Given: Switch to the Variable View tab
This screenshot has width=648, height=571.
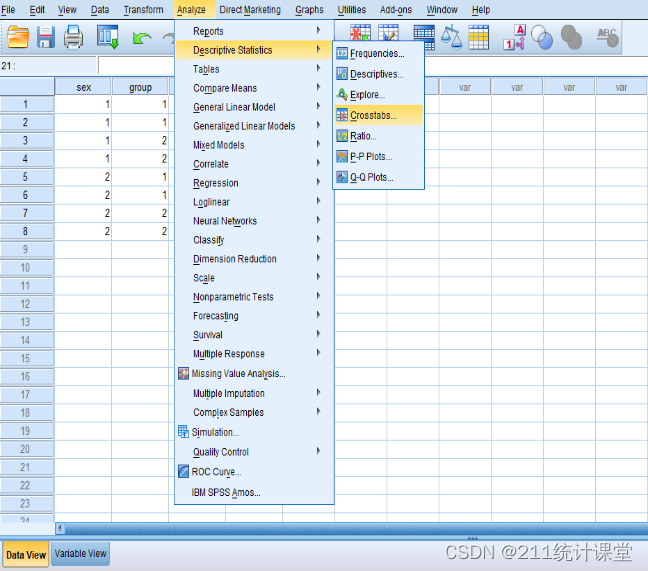Looking at the screenshot, I should 81,554.
